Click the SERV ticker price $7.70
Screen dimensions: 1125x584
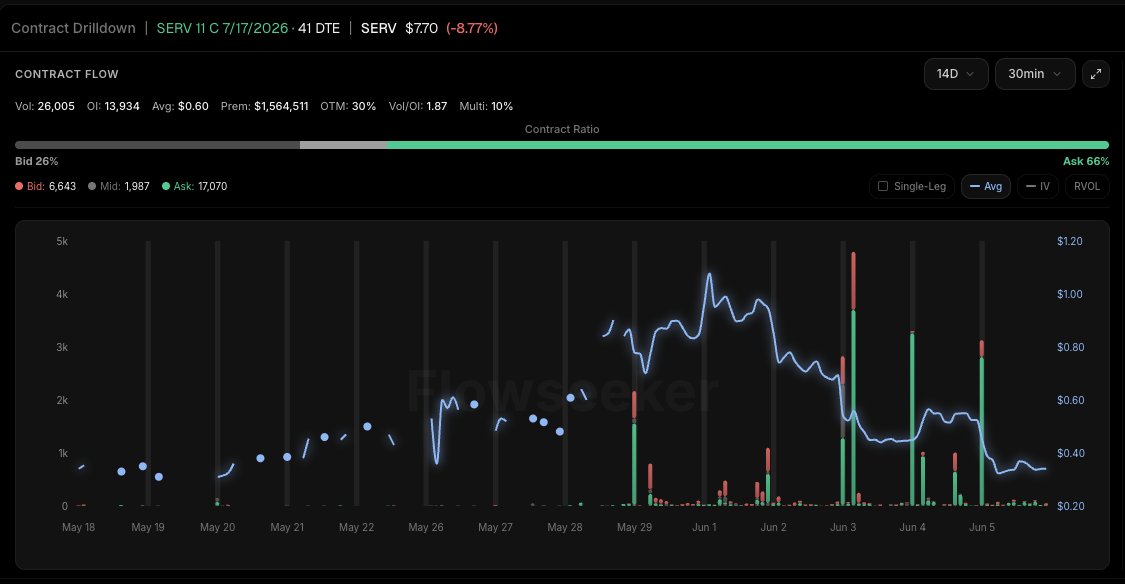[x=421, y=28]
